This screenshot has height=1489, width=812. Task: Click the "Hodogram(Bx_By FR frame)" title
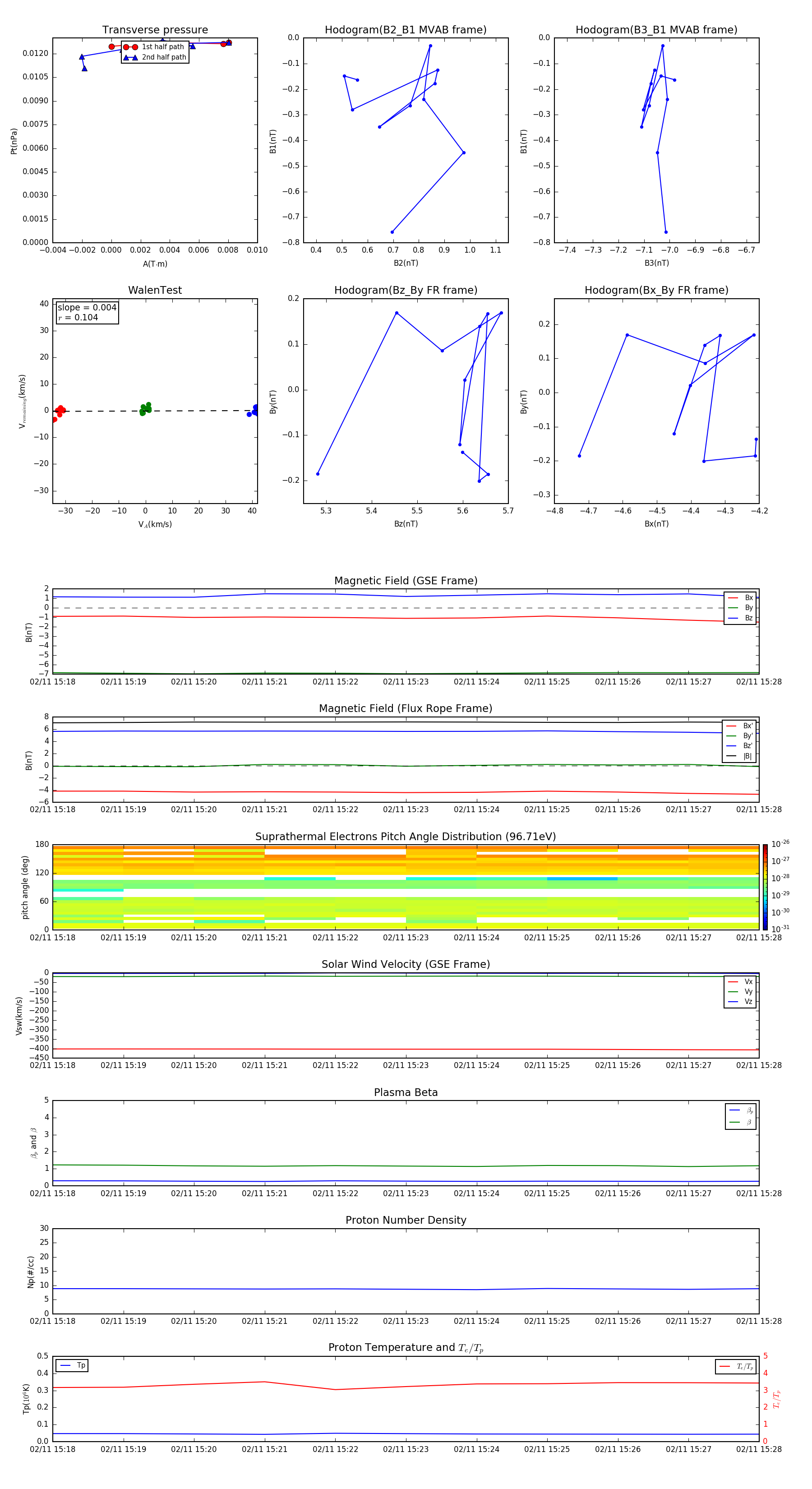(656, 290)
